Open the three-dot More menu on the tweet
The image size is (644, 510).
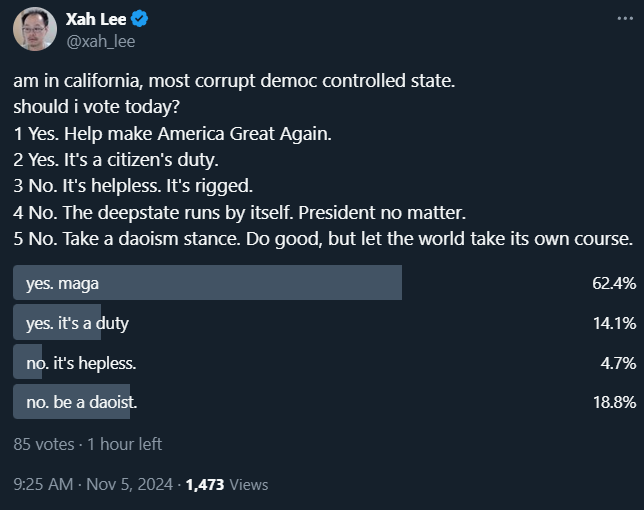click(625, 18)
